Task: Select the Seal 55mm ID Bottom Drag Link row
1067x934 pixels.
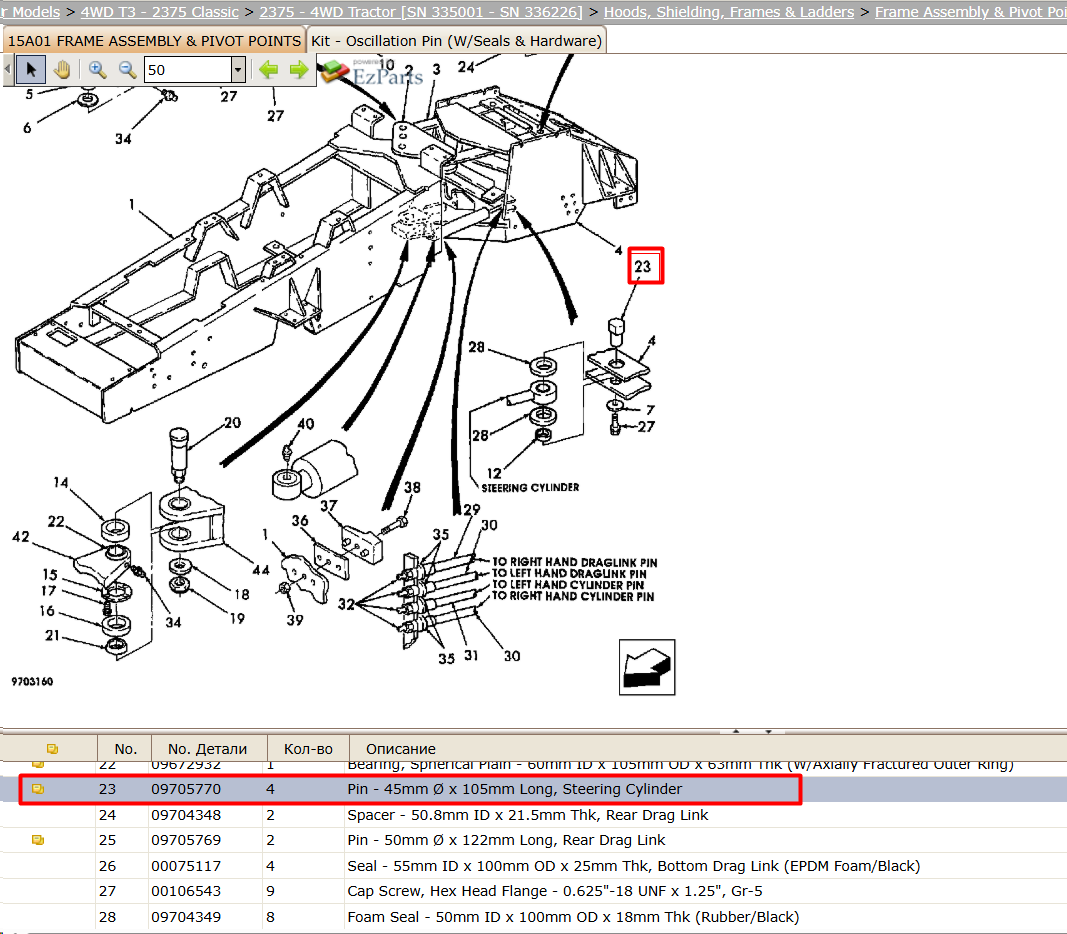Action: (x=534, y=866)
